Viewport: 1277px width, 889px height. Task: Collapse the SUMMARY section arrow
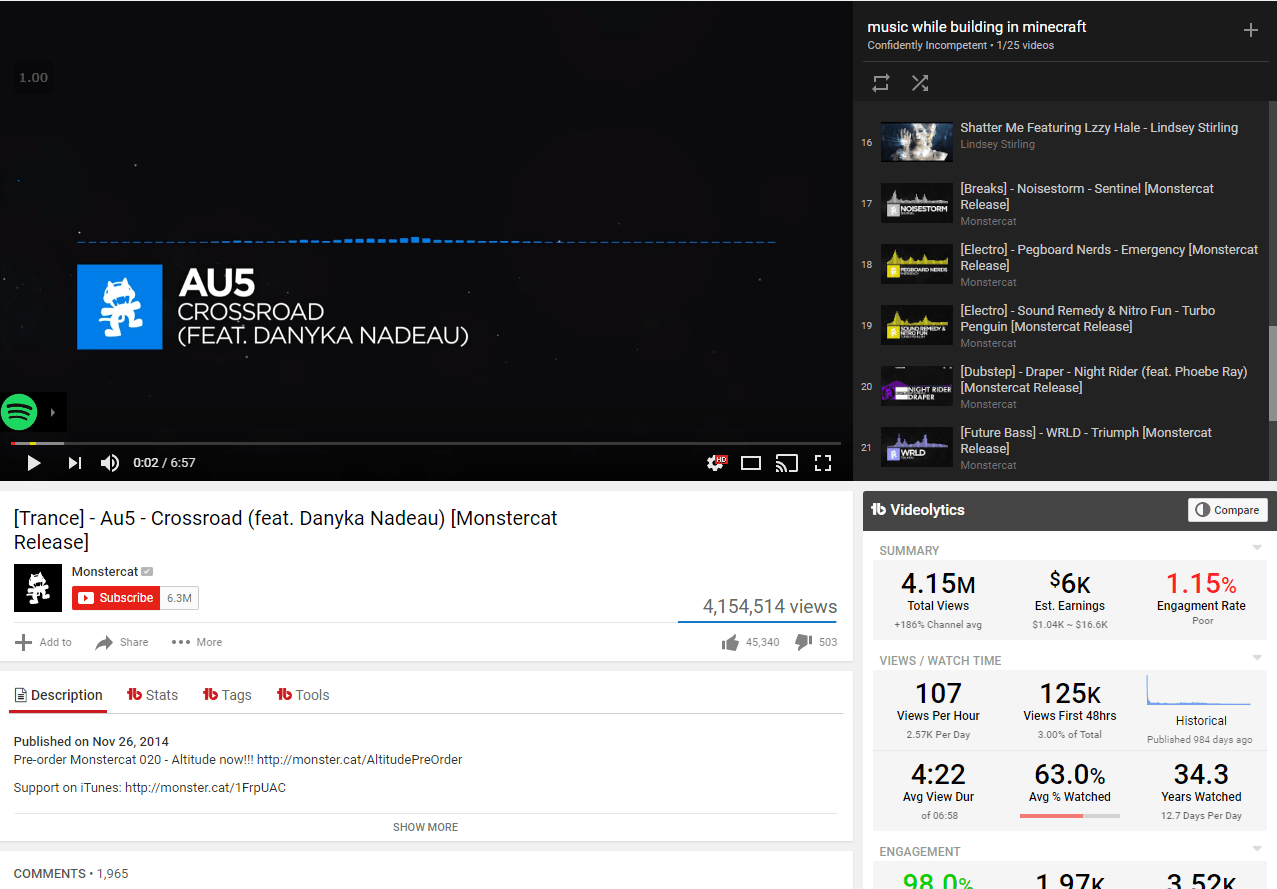[1257, 548]
